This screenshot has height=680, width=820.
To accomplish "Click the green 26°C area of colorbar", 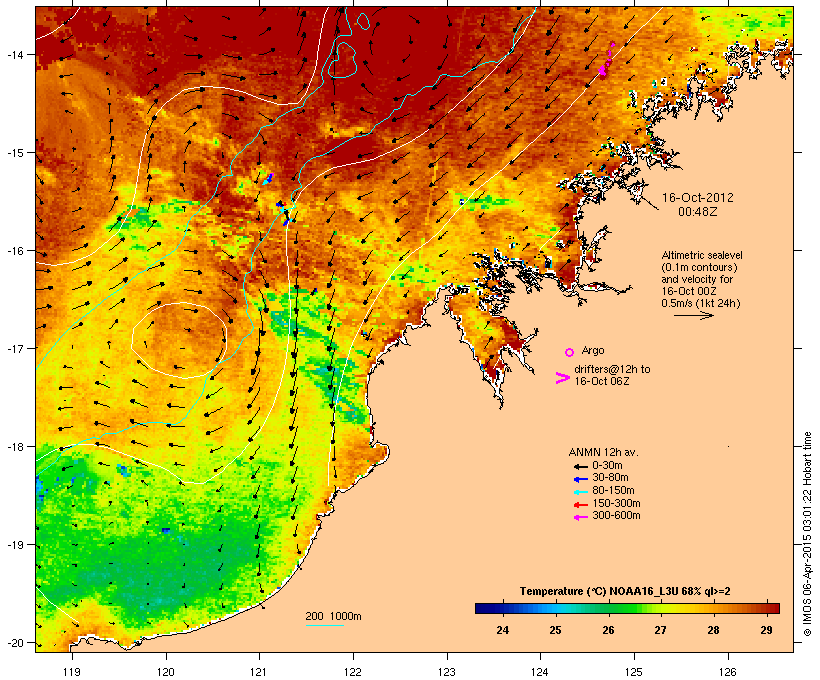I will 608,608.
